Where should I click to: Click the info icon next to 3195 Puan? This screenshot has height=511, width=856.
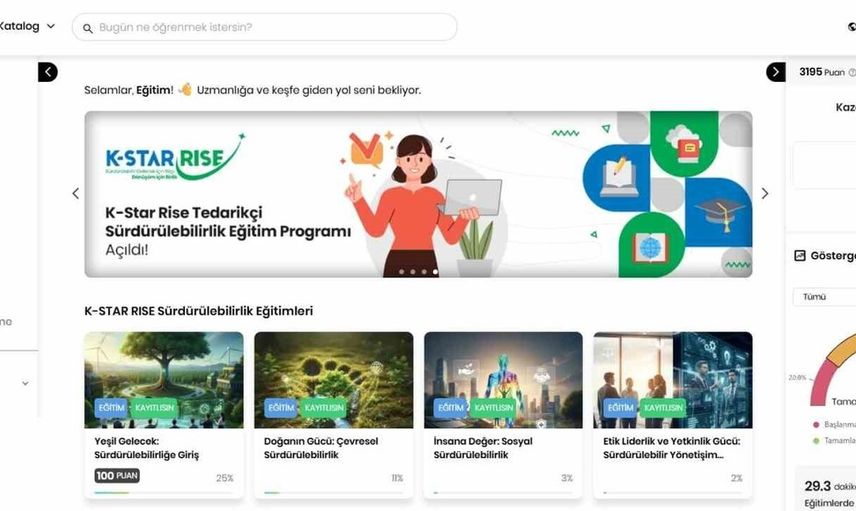click(852, 72)
